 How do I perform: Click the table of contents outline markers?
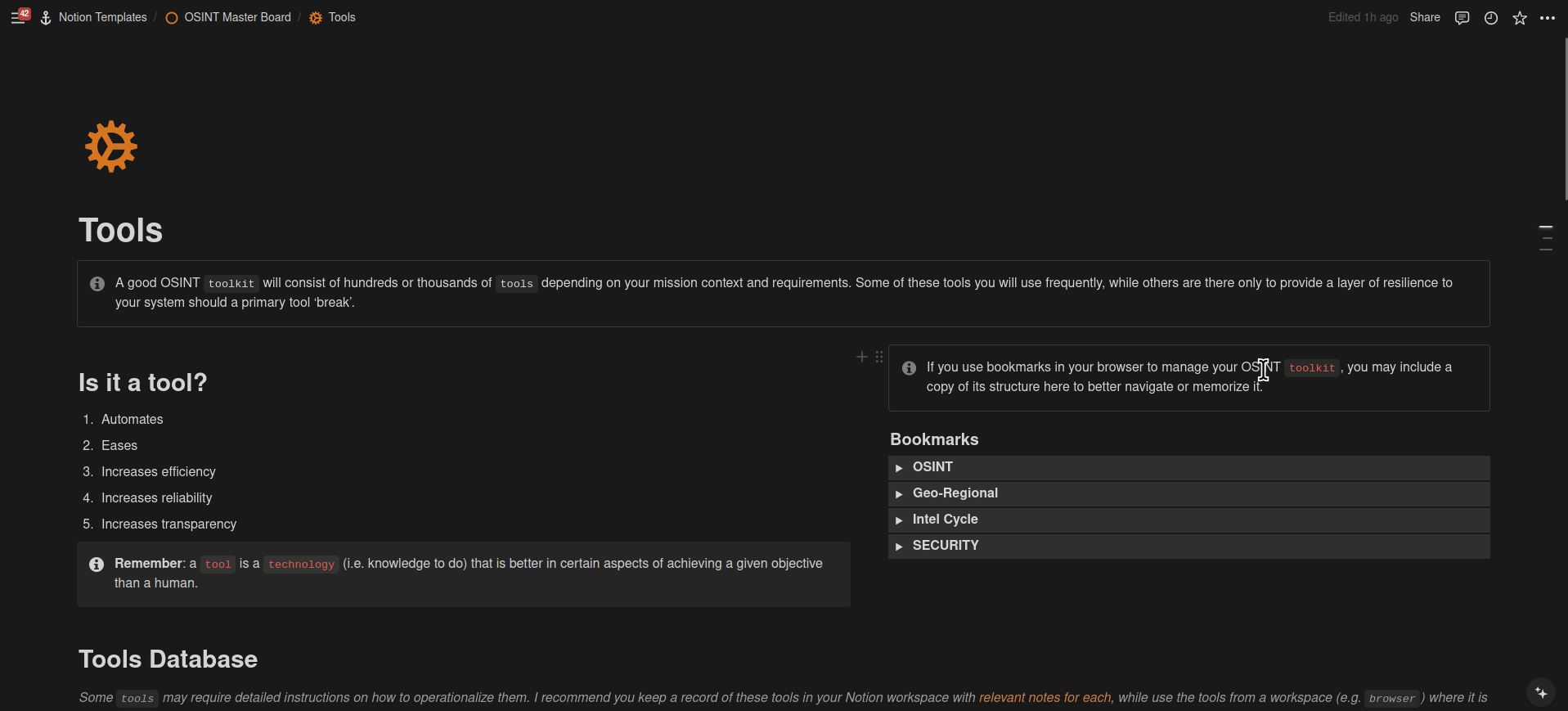[x=1545, y=238]
